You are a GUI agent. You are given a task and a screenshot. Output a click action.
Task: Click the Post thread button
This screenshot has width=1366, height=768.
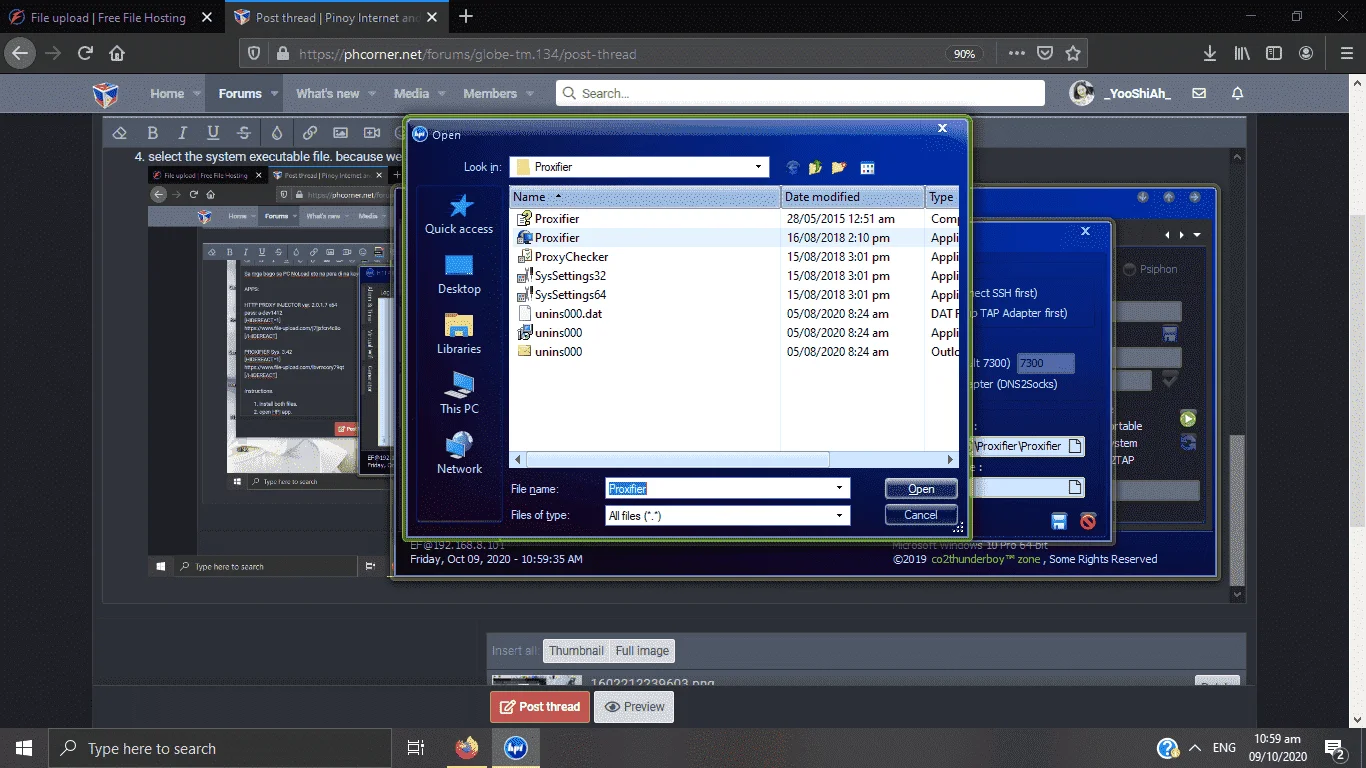[x=539, y=707]
